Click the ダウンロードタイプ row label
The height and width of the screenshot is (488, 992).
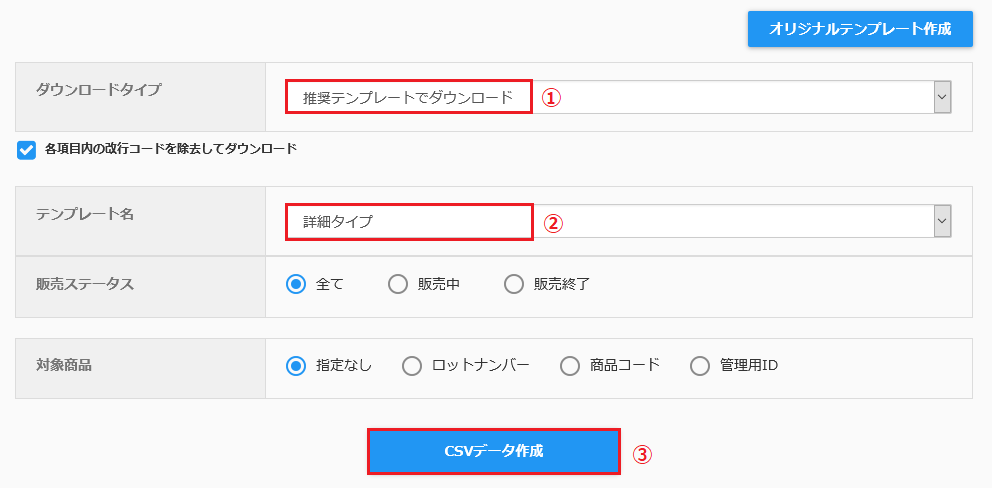click(98, 89)
